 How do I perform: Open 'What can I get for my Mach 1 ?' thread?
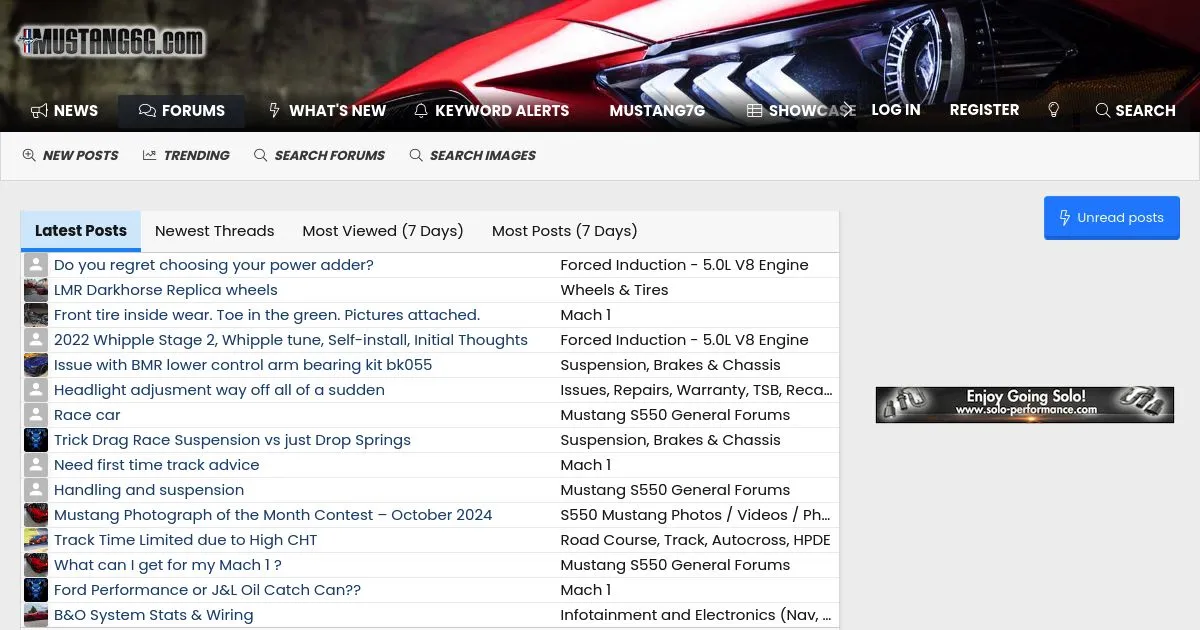168,565
